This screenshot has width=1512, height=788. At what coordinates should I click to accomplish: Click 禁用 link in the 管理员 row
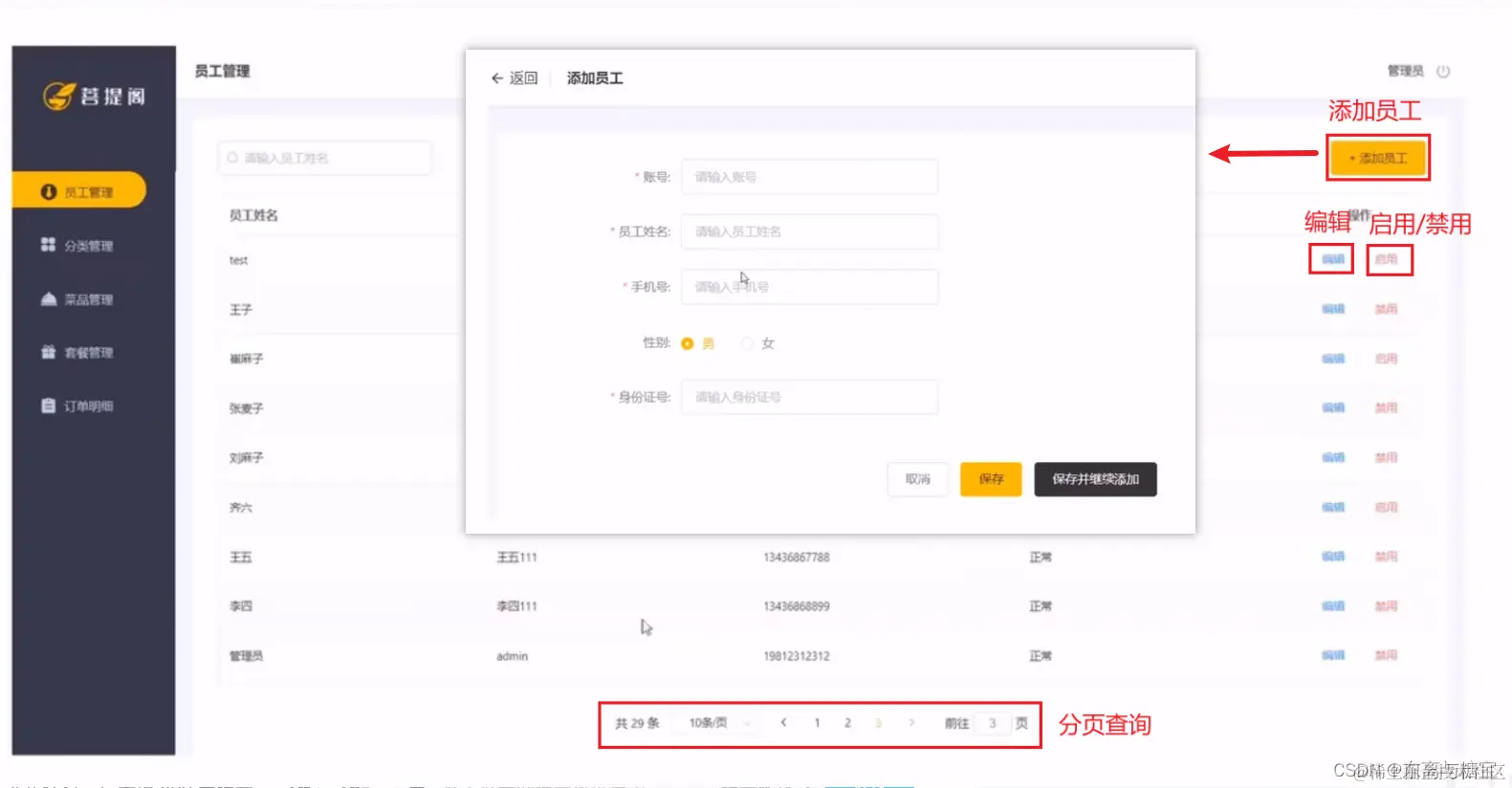click(1386, 655)
